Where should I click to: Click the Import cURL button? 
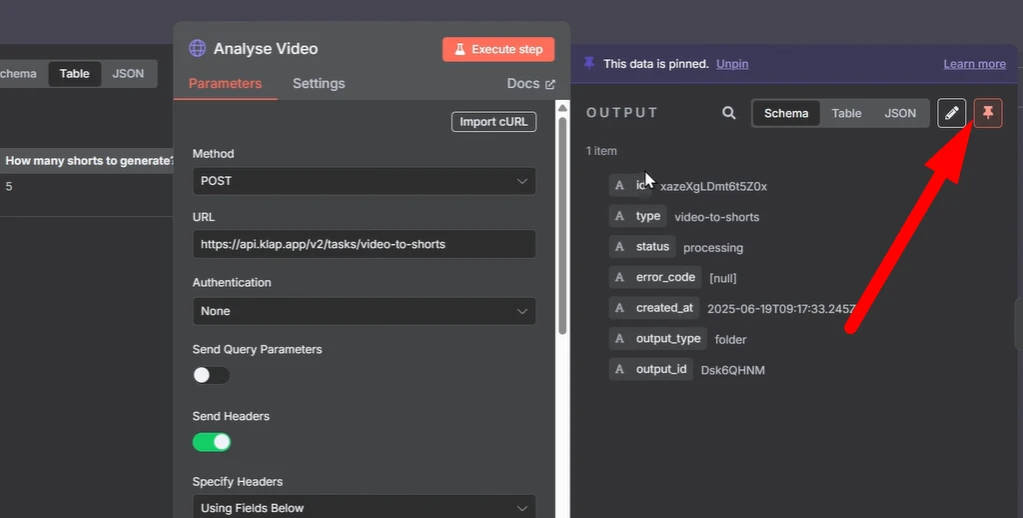(x=494, y=122)
